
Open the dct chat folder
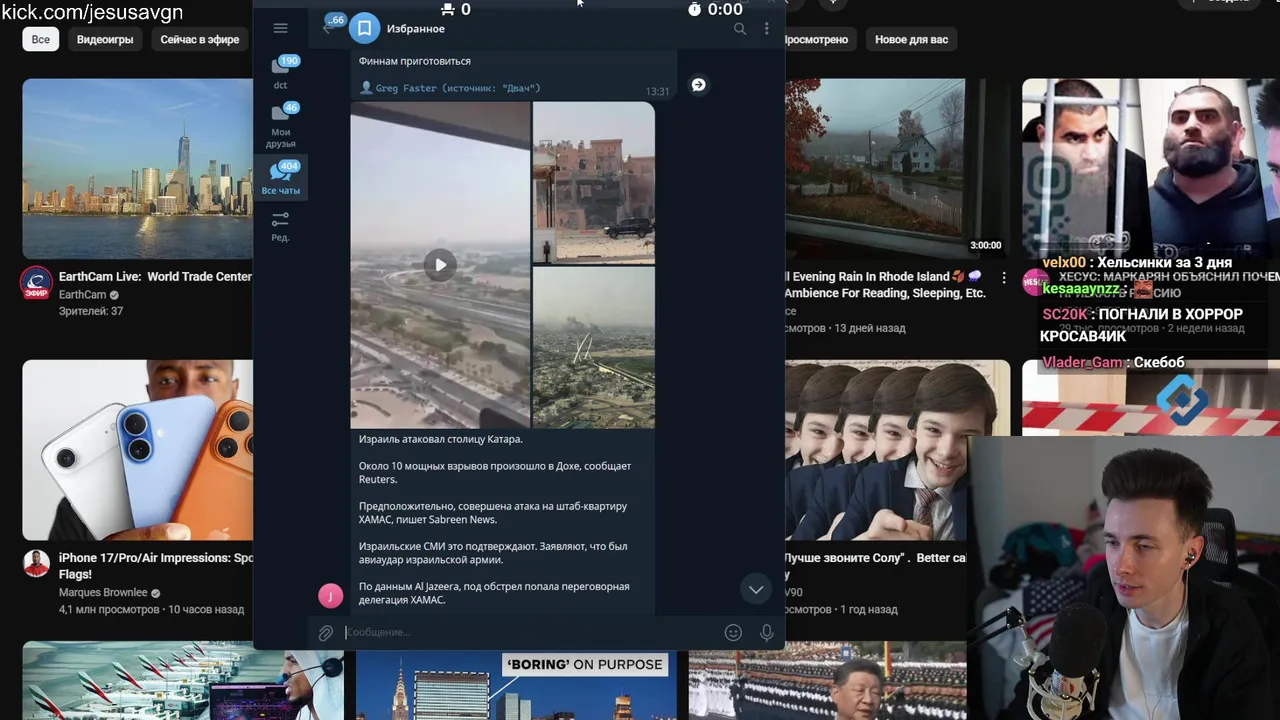coord(281,73)
